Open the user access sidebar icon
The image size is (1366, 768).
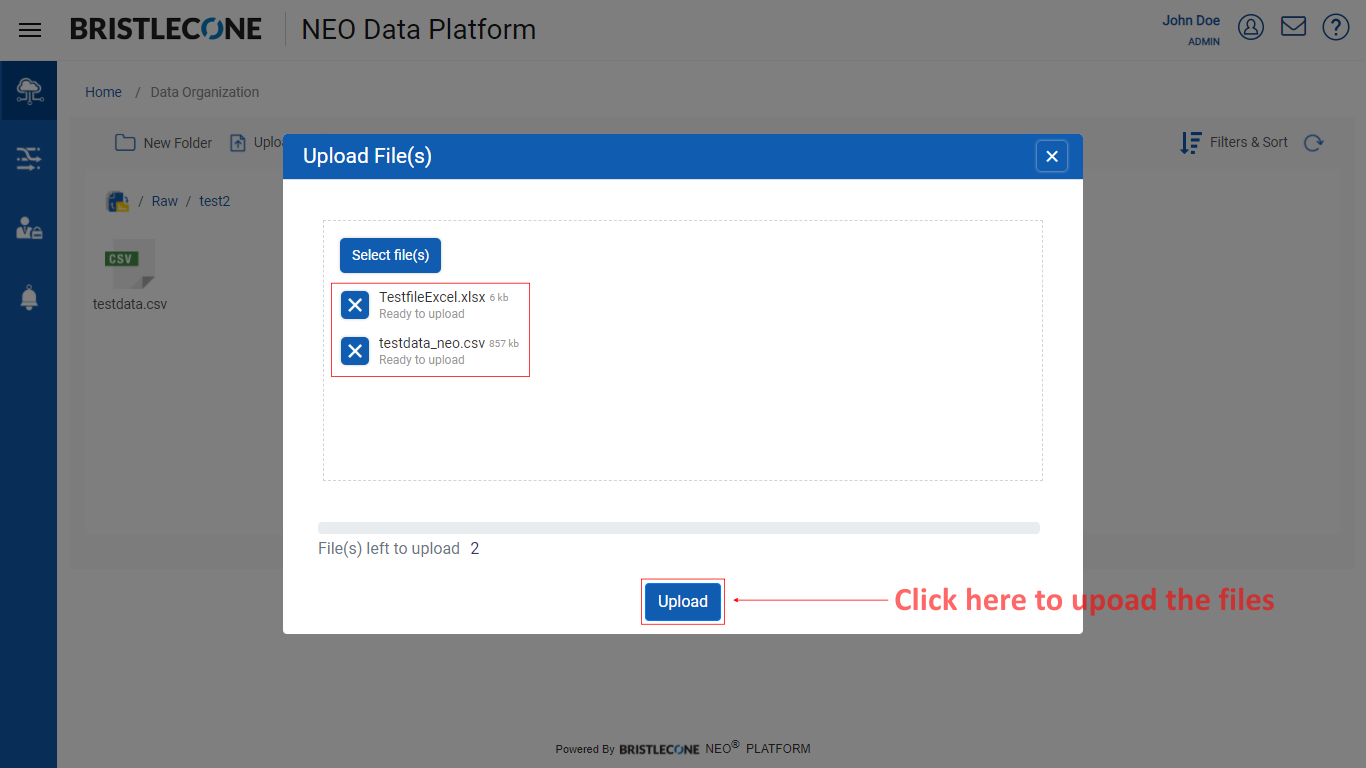point(29,228)
